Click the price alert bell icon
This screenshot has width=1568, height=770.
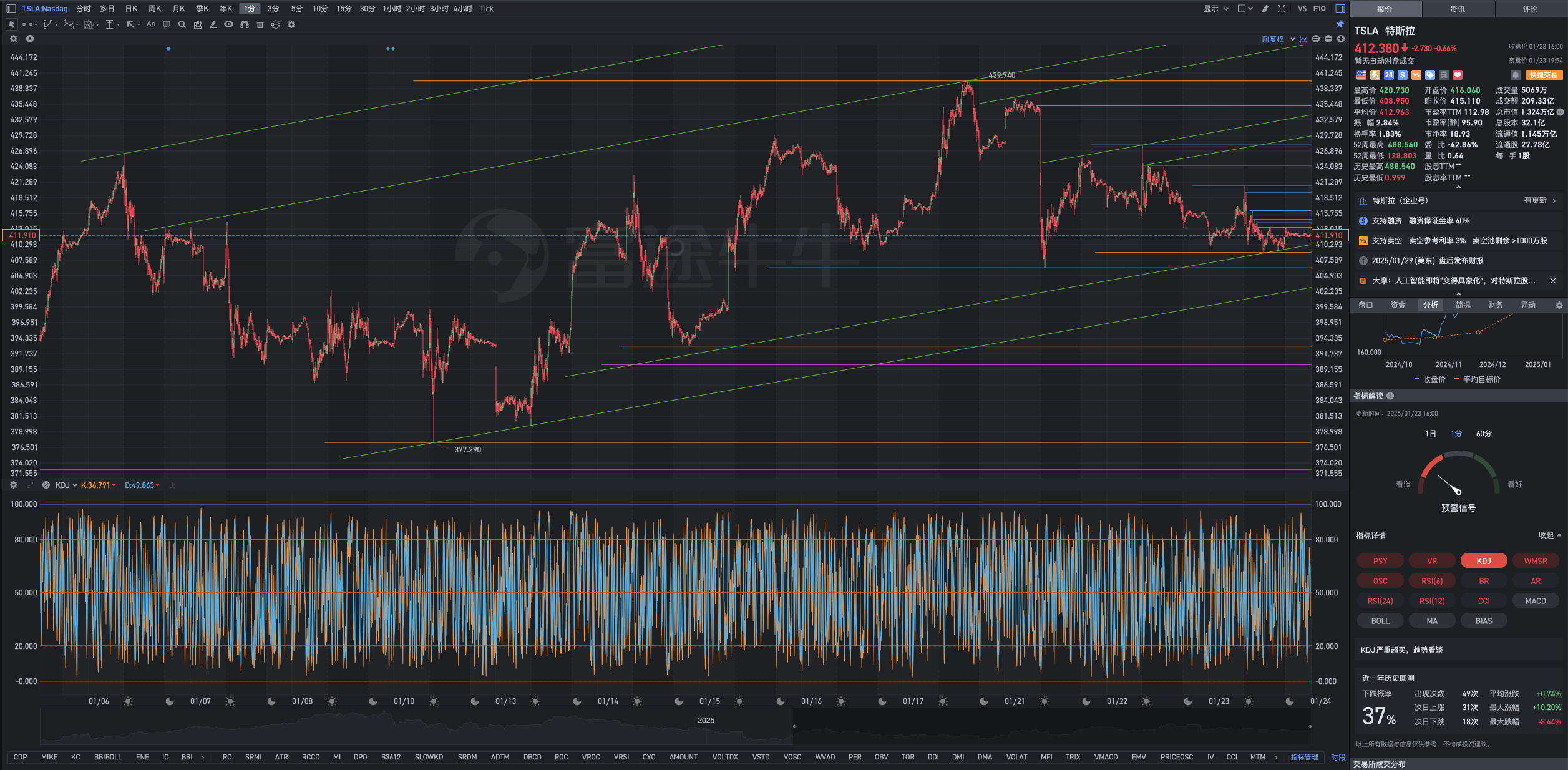1516,75
